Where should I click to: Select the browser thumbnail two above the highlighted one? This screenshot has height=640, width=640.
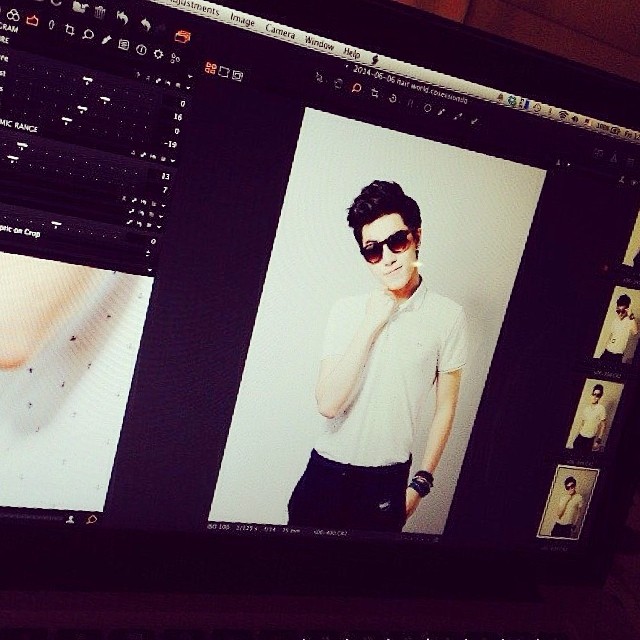pyautogui.click(x=617, y=326)
